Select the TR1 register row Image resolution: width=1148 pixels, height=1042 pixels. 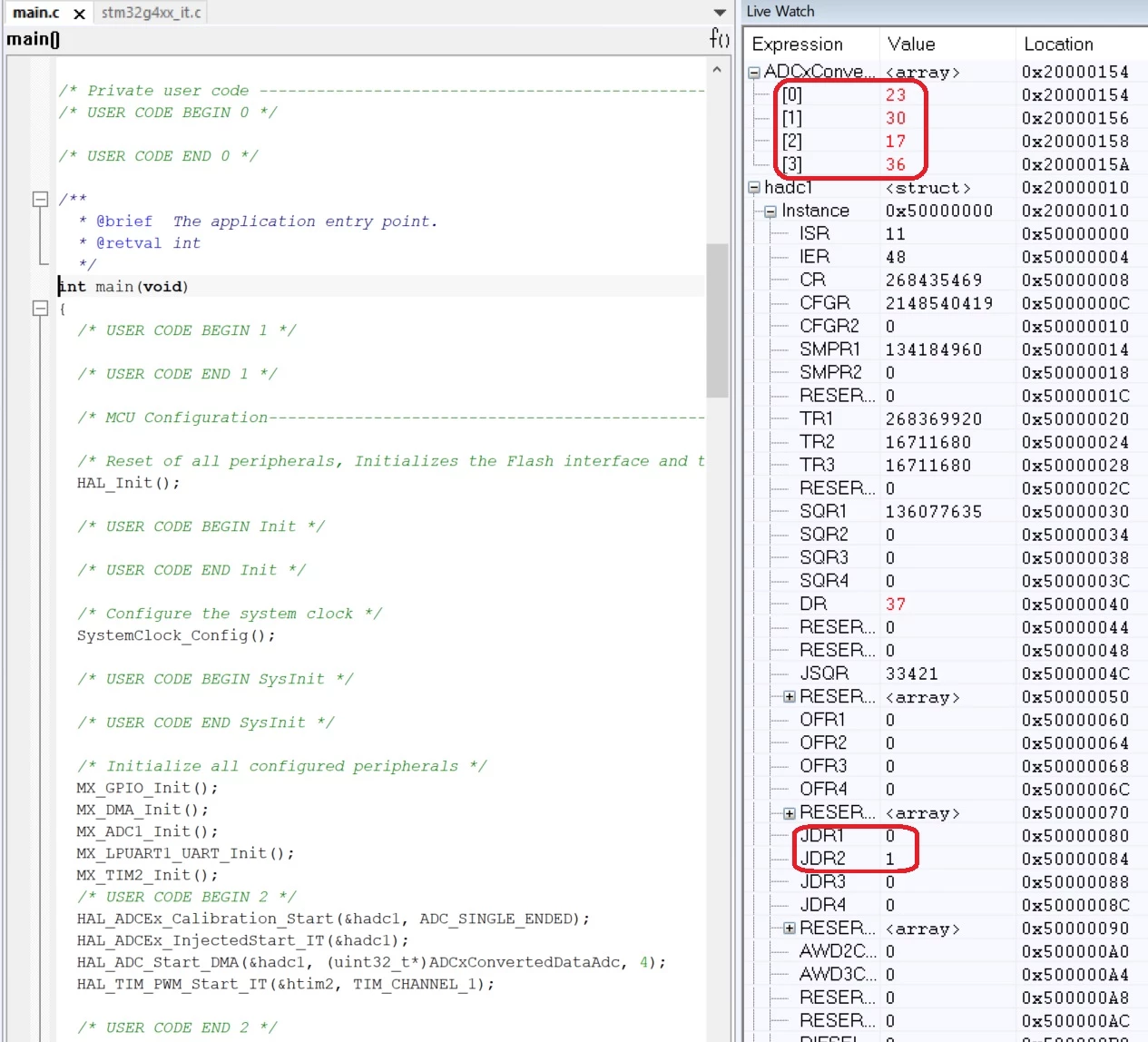point(947,419)
